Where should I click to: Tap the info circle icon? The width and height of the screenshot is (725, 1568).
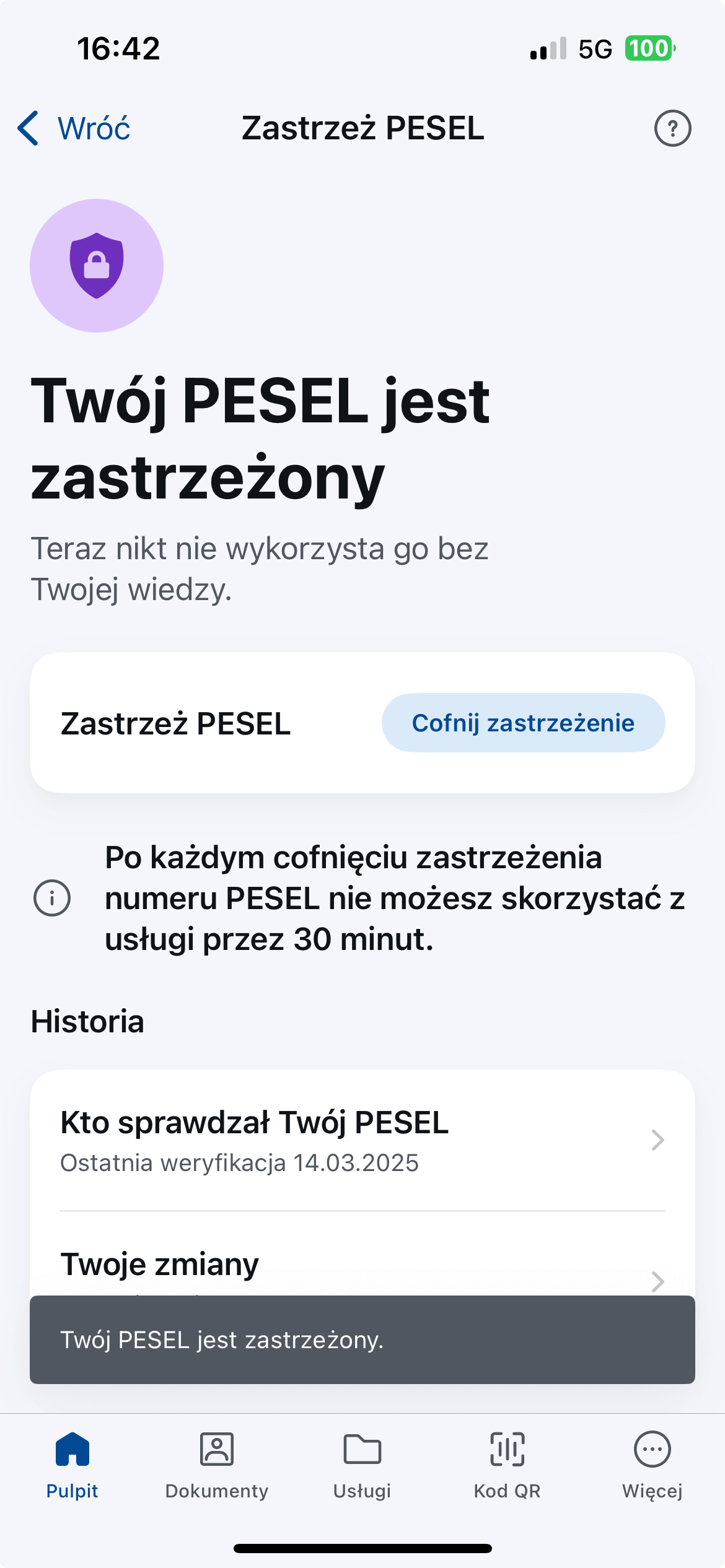[x=52, y=898]
